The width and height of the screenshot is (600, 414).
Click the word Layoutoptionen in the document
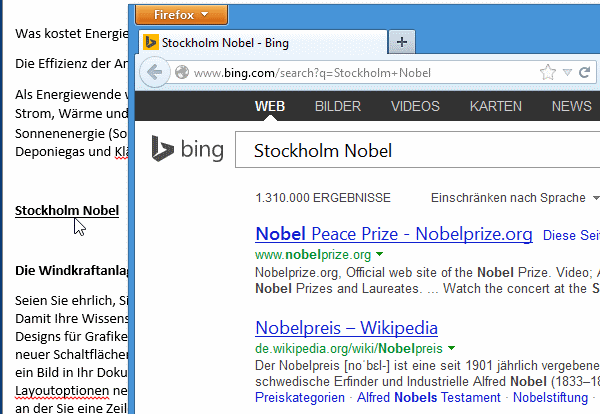coord(62,391)
